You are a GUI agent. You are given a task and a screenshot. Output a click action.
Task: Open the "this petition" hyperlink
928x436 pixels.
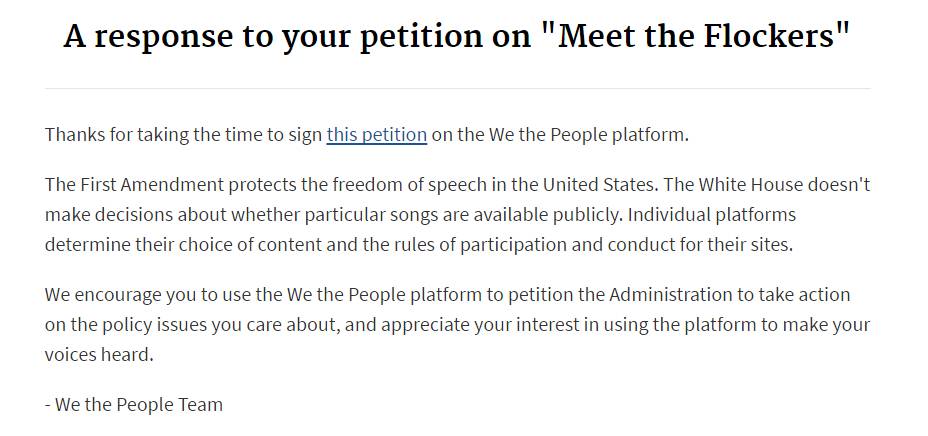tap(376, 135)
